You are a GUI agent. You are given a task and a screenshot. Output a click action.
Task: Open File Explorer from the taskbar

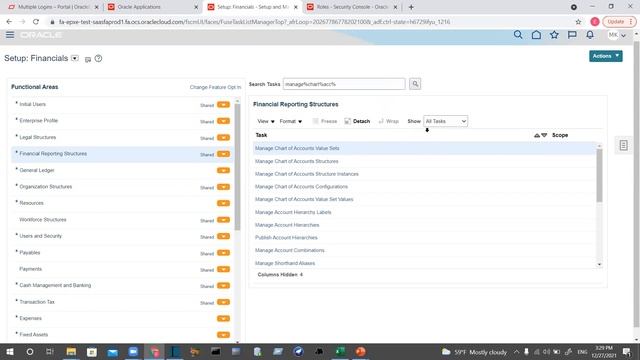[x=71, y=351]
